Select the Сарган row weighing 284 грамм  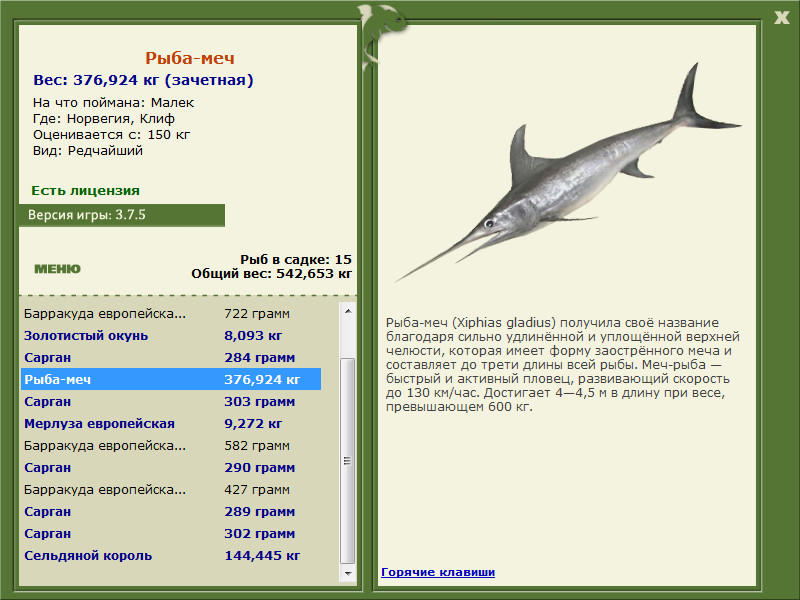click(x=171, y=357)
